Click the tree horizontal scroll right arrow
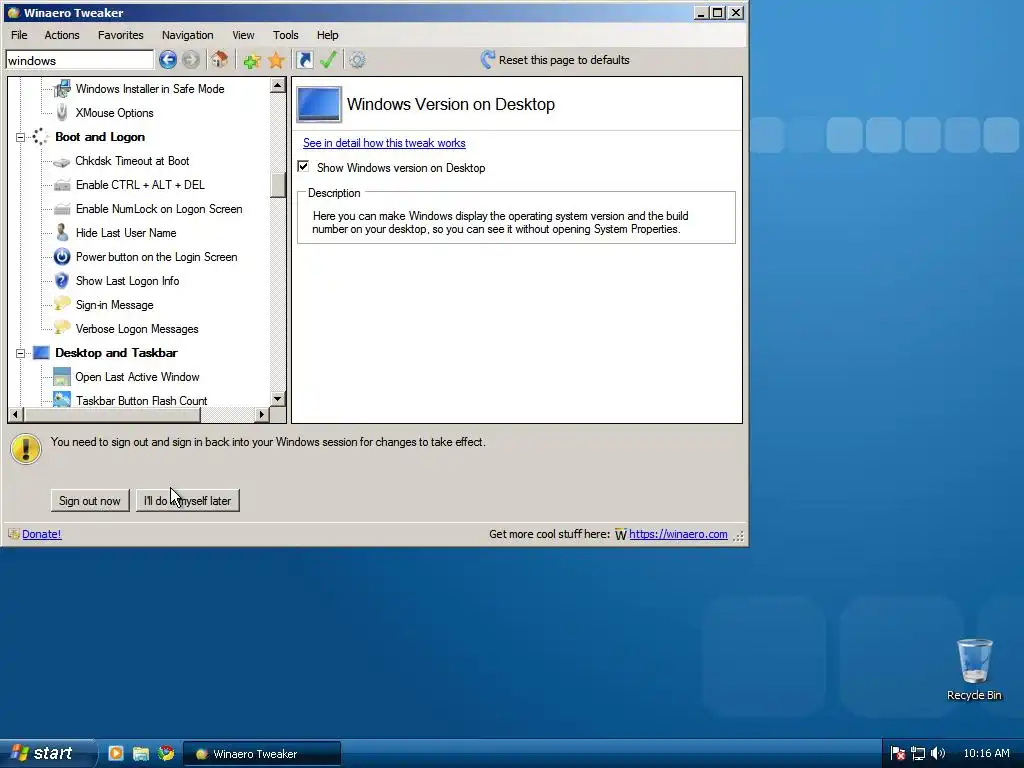Viewport: 1024px width, 768px height. [x=262, y=414]
